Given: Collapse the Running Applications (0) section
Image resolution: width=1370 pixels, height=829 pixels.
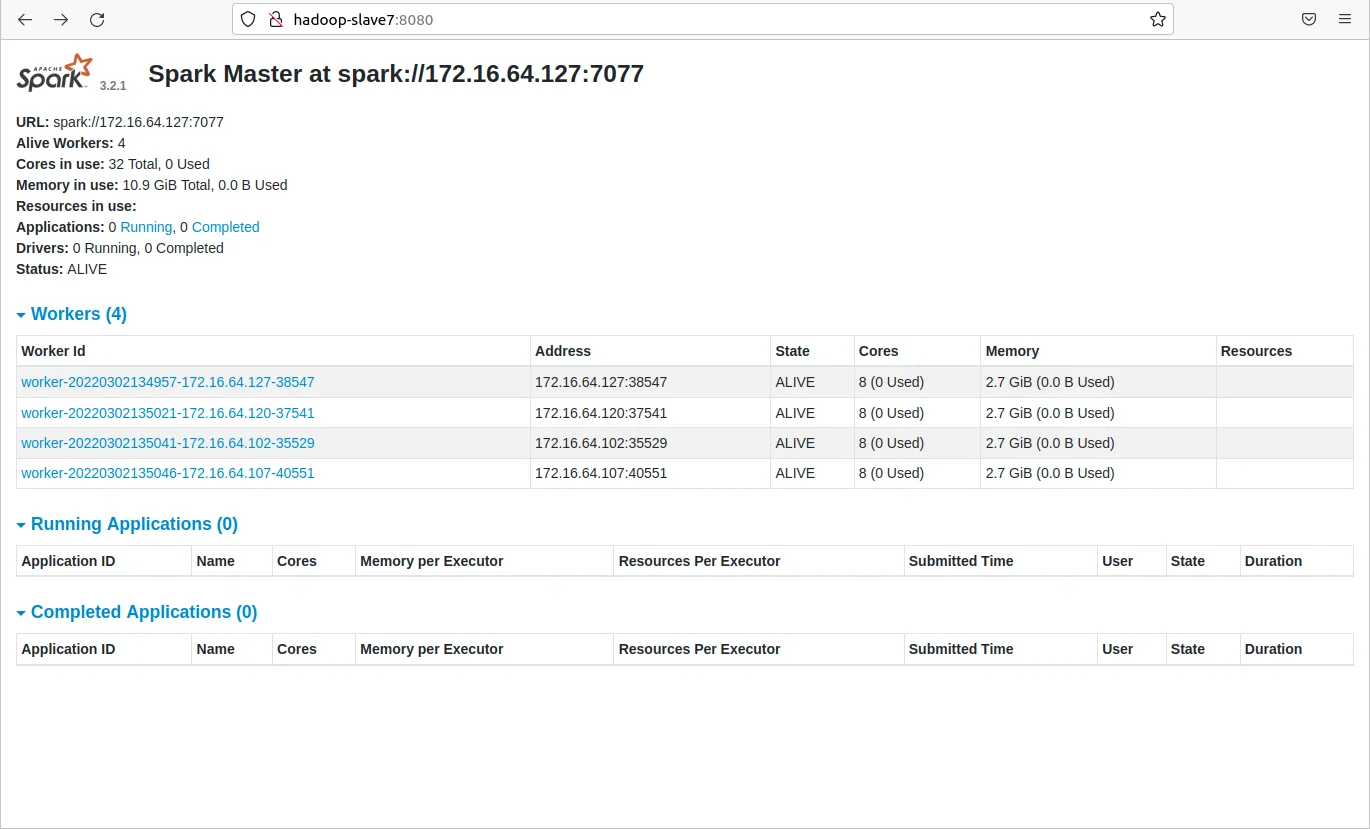Looking at the screenshot, I should pos(127,524).
